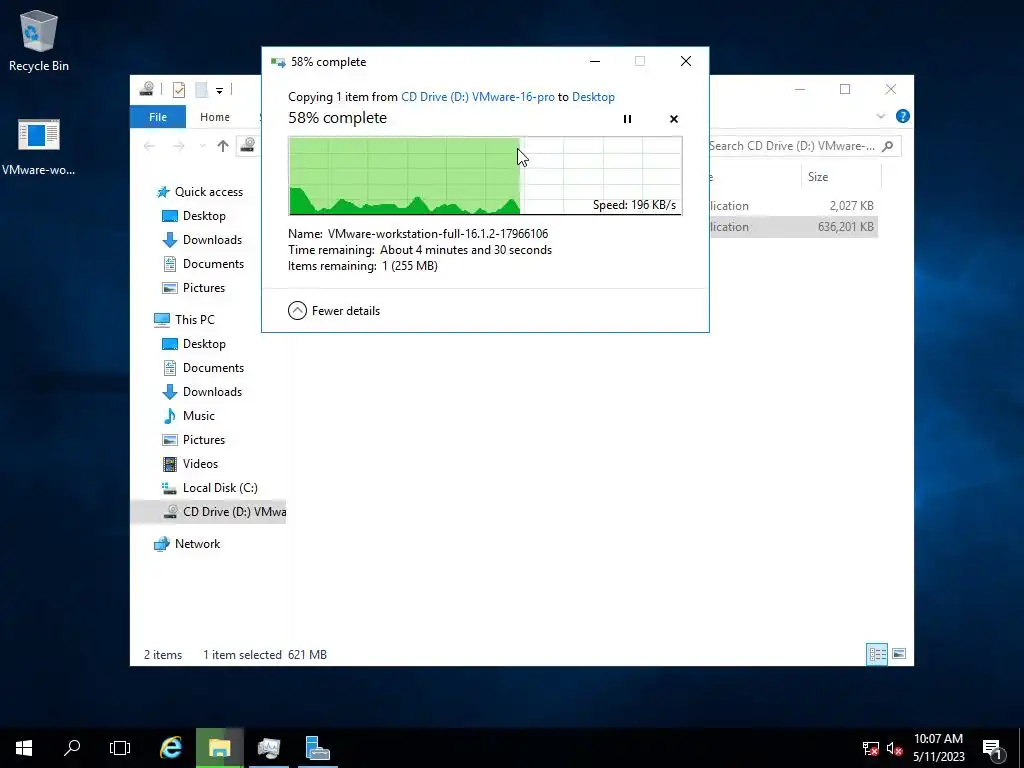The width and height of the screenshot is (1024, 768).
Task: Open the CD Drive (D:) VMware-16-pro source link
Action: click(x=477, y=97)
